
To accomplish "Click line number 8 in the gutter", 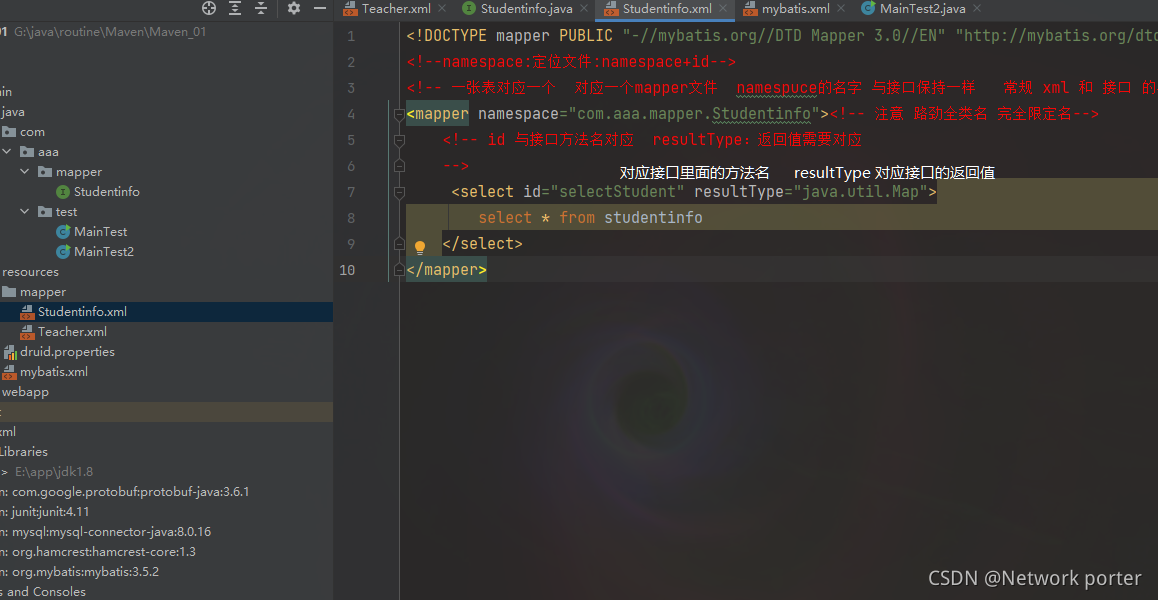I will (x=350, y=217).
